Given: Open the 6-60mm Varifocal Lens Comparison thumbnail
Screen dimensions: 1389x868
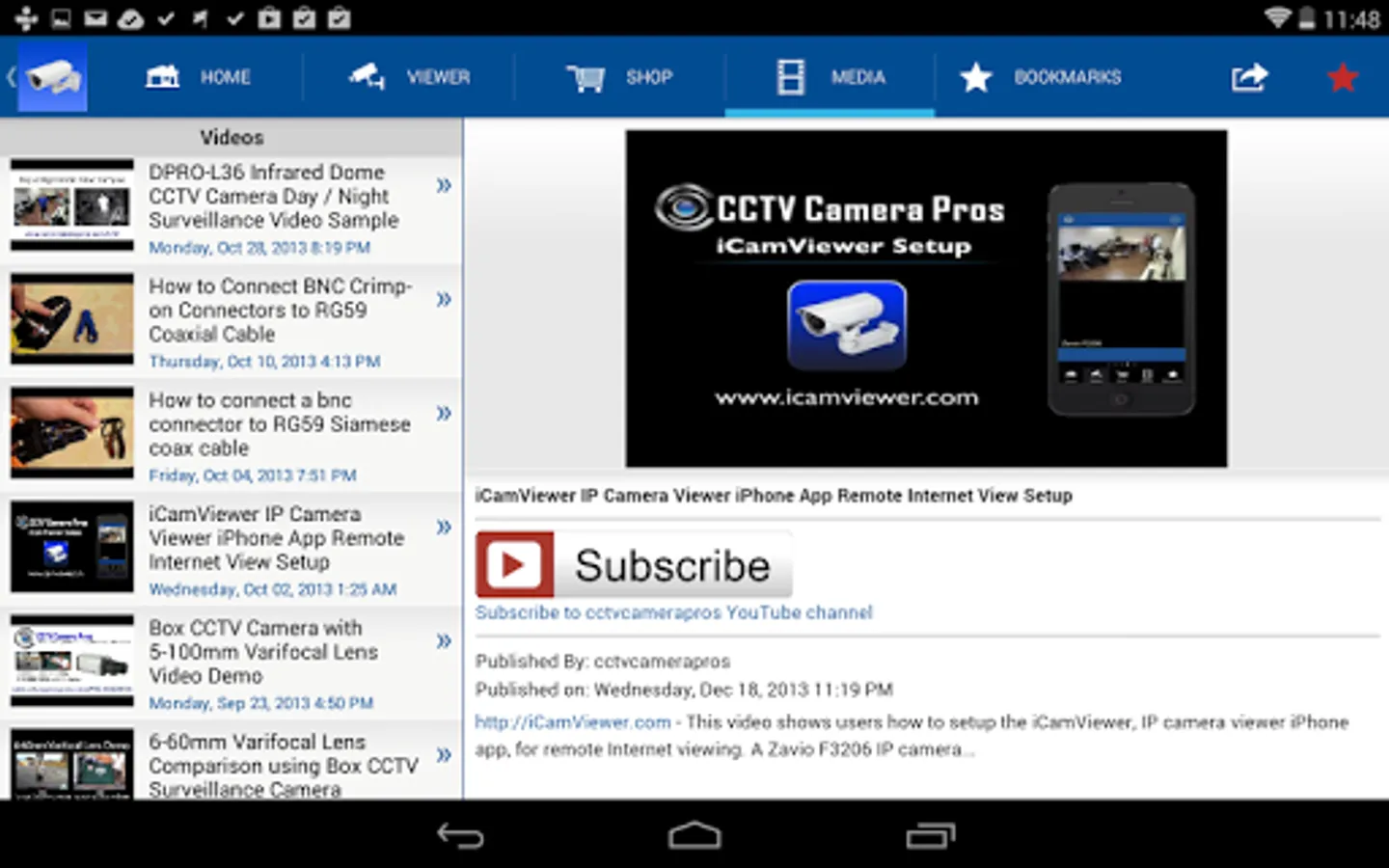Looking at the screenshot, I should pos(72,764).
